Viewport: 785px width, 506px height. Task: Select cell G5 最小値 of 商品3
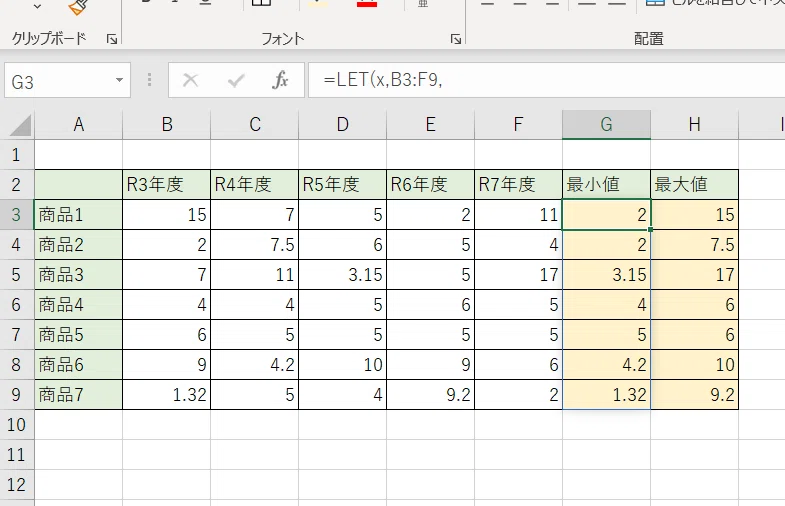point(607,275)
